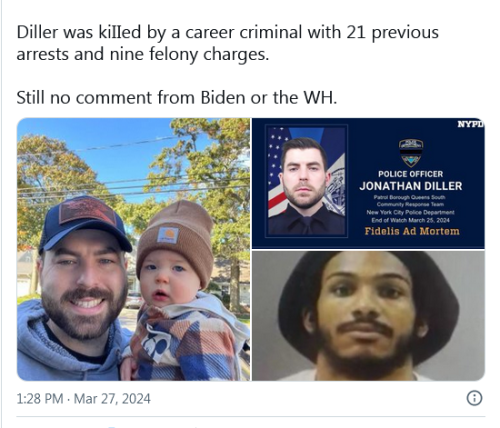
Task: Click the American flag in the officer portrait
Action: point(277,172)
